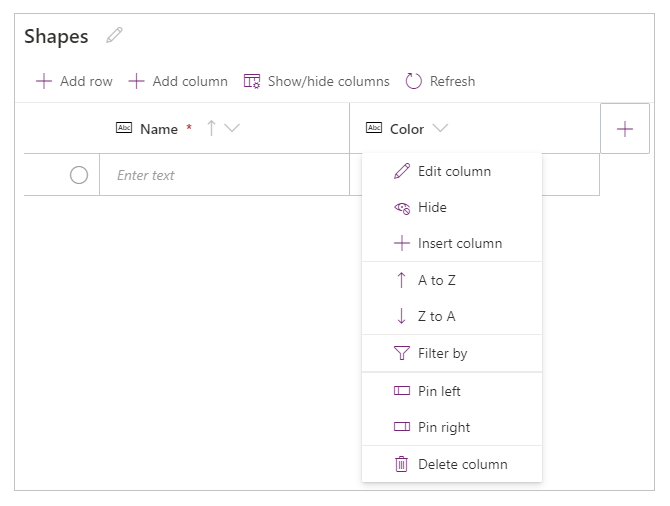Viewport: 670px width, 506px height.
Task: Click the Abc type icon beside Name
Action: click(x=124, y=127)
